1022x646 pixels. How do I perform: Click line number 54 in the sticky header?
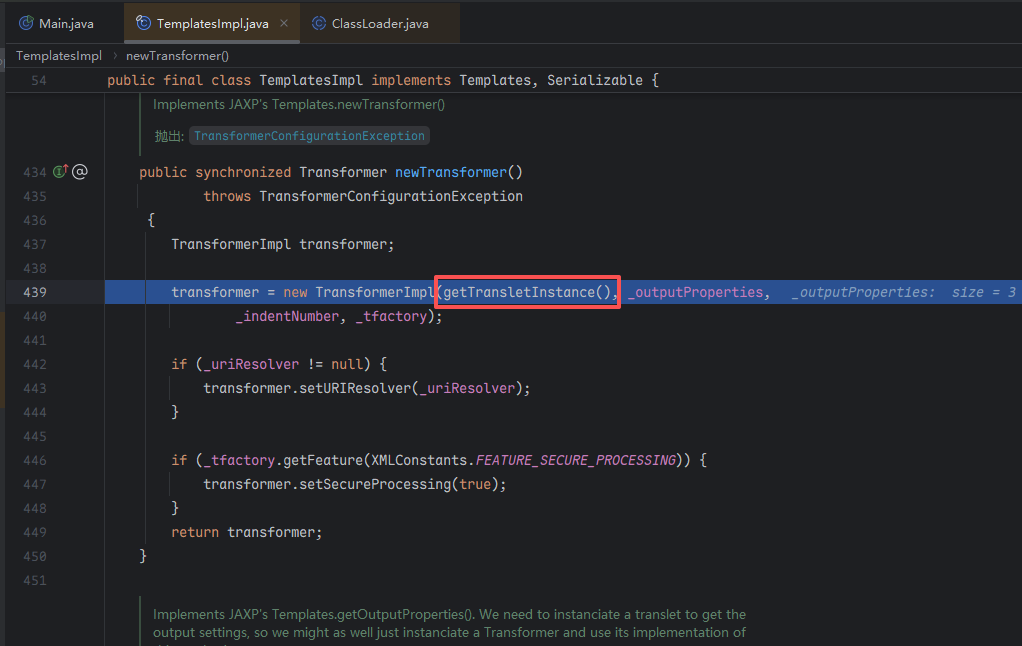point(38,80)
